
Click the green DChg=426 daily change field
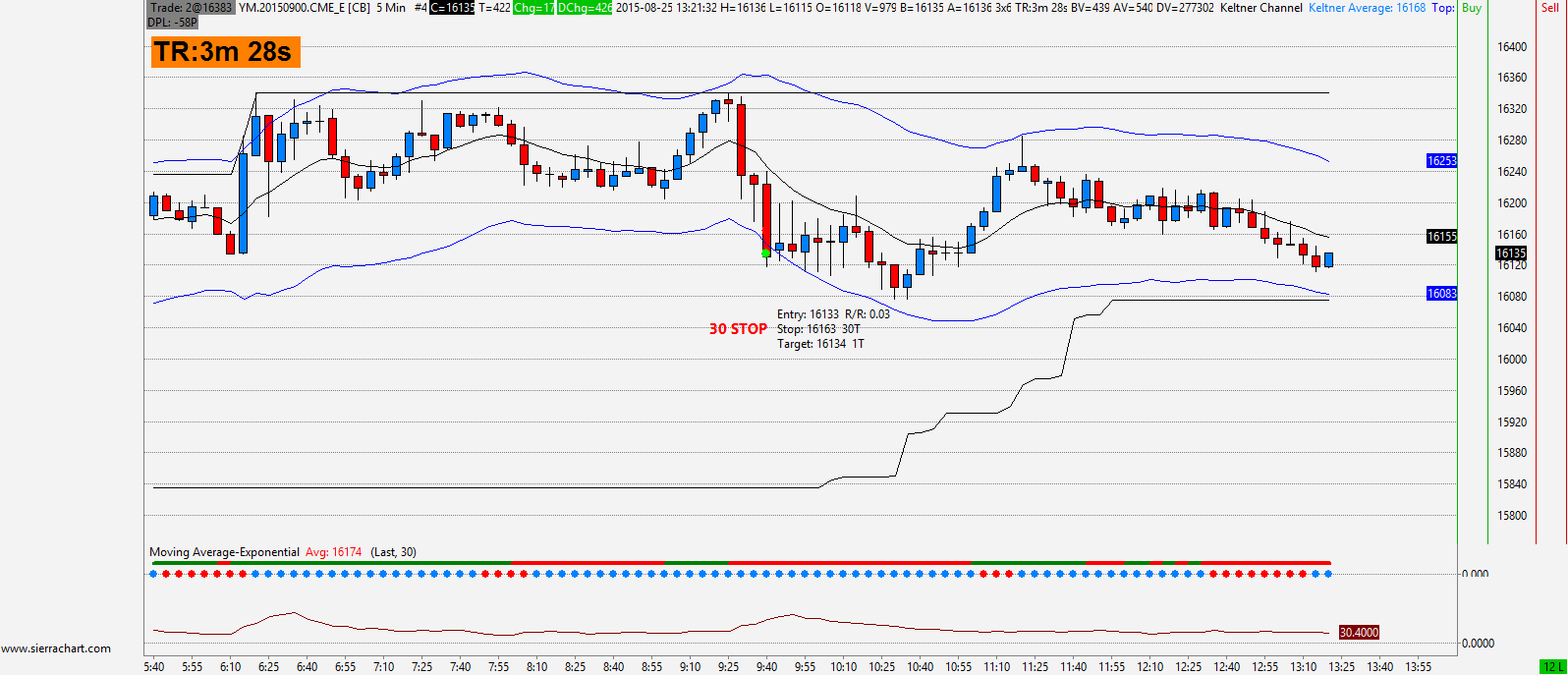point(585,7)
